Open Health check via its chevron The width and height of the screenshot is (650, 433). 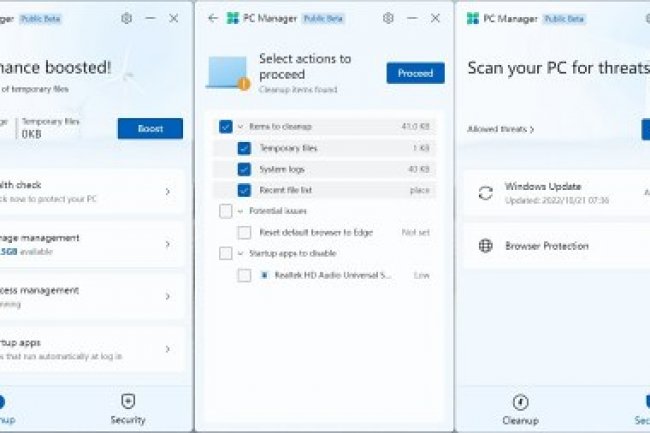coord(168,191)
